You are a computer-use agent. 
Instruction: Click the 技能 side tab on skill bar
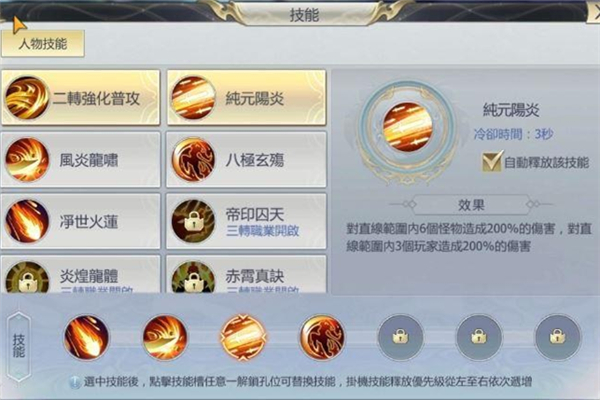tap(19, 346)
